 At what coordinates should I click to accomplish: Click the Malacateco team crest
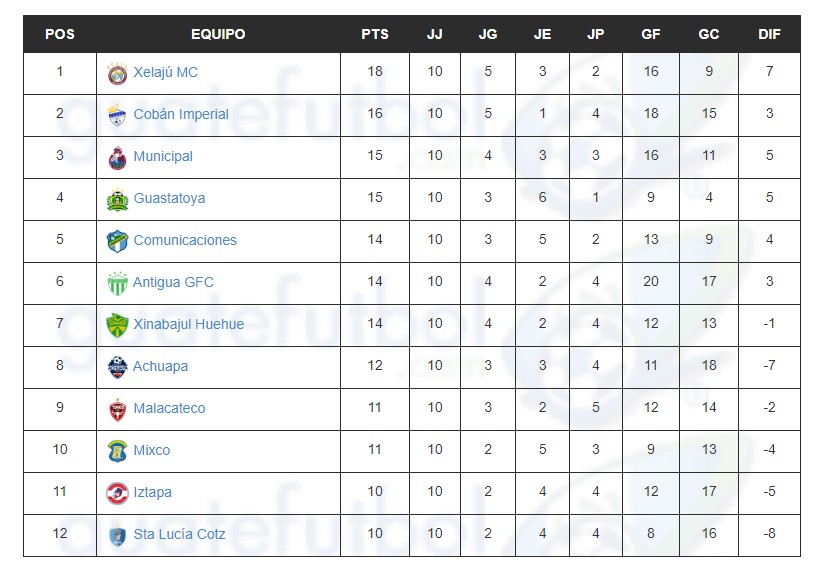click(x=117, y=409)
